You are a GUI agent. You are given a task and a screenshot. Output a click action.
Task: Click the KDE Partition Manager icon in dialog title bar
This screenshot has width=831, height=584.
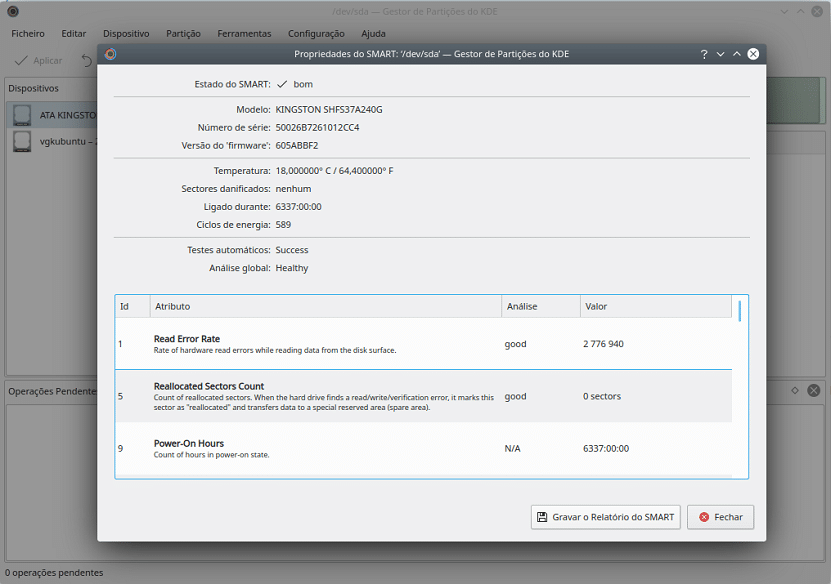110,54
